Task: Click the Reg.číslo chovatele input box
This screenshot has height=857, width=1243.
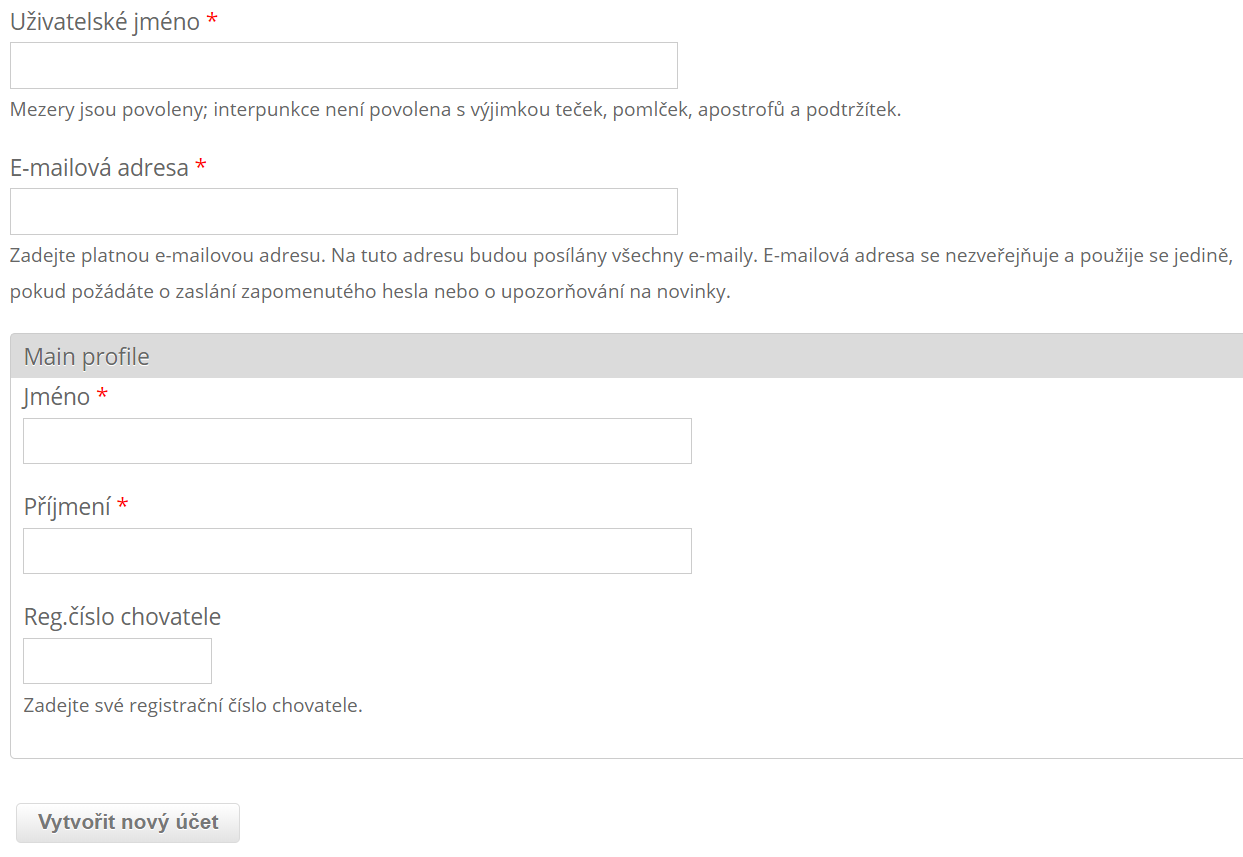Action: [x=117, y=661]
